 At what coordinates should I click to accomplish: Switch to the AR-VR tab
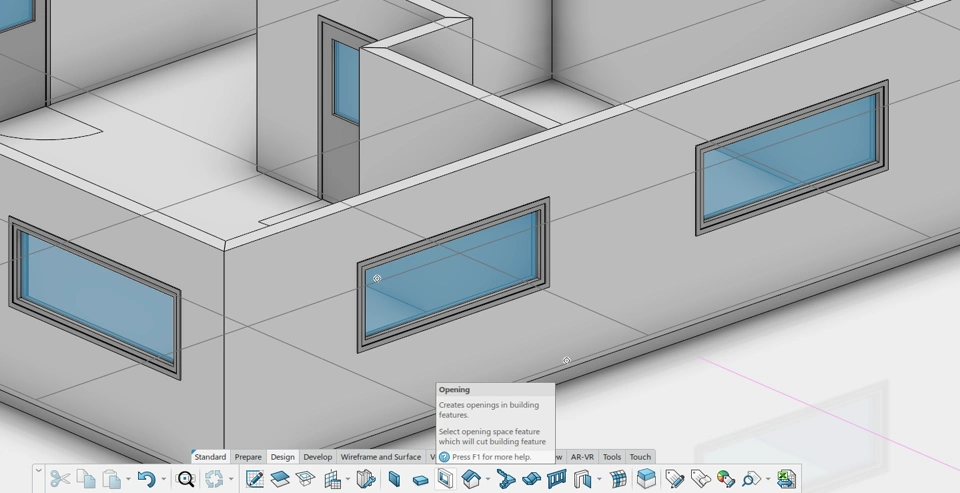click(x=582, y=457)
